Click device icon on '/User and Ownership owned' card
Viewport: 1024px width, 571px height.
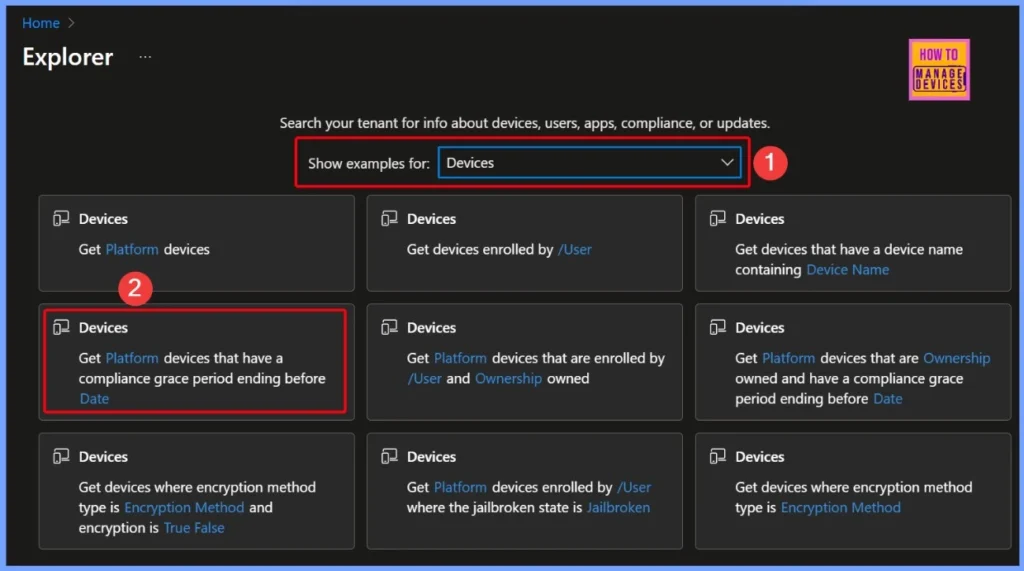click(389, 327)
